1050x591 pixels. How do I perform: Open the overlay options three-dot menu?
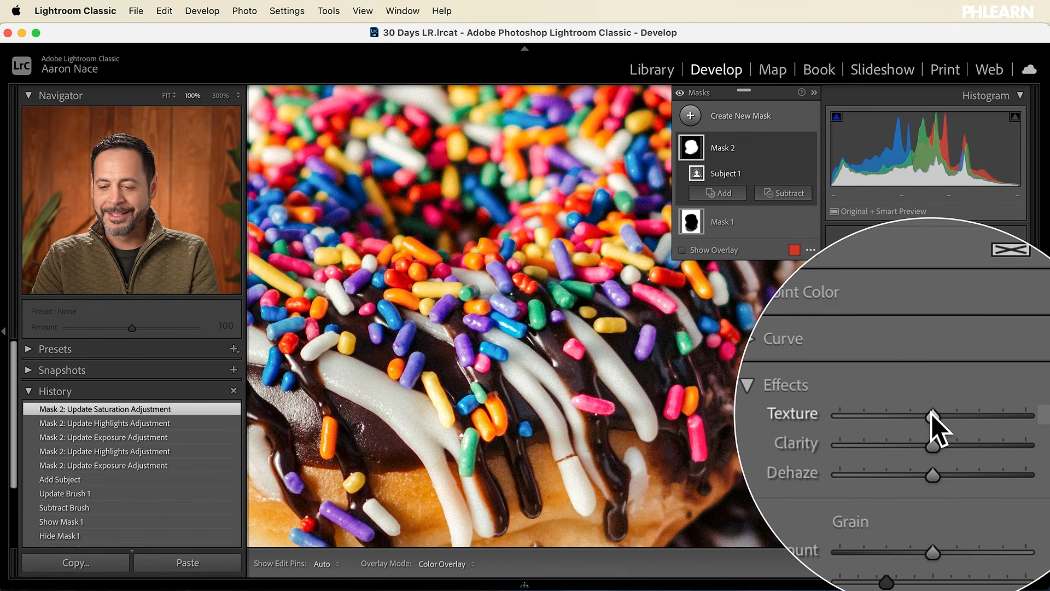click(x=811, y=250)
